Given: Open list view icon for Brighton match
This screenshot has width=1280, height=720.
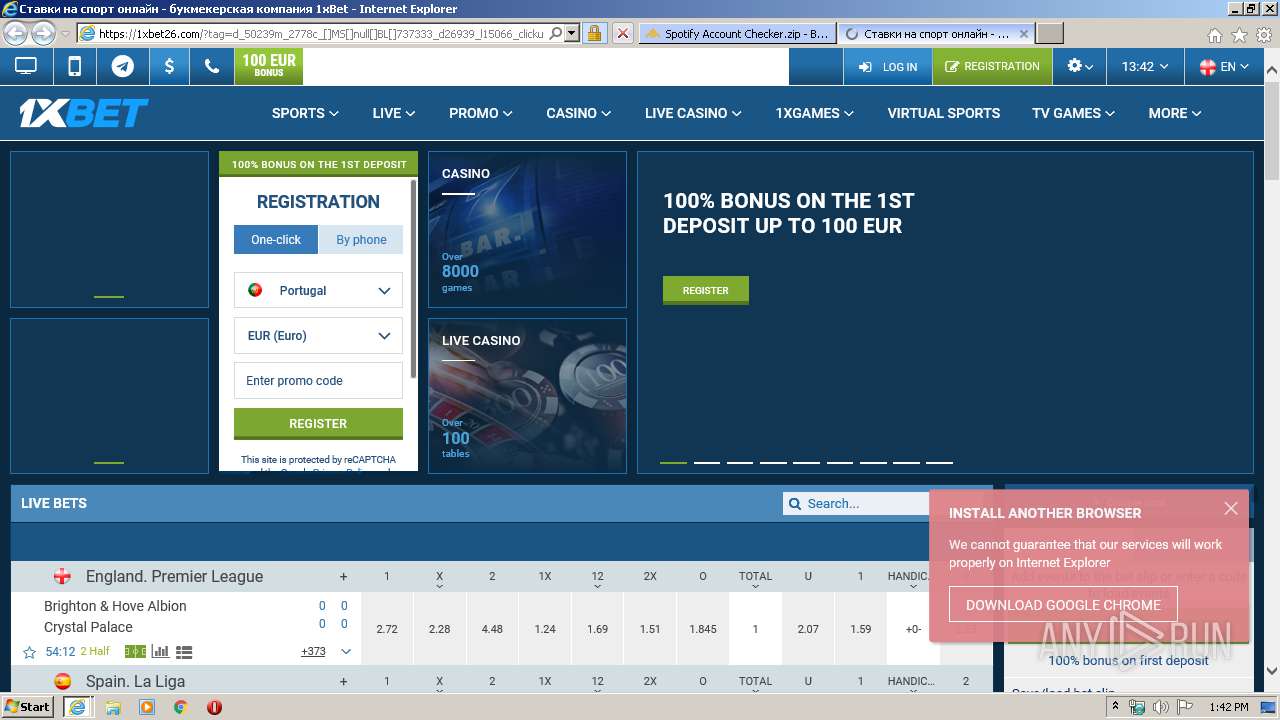Looking at the screenshot, I should tap(184, 652).
